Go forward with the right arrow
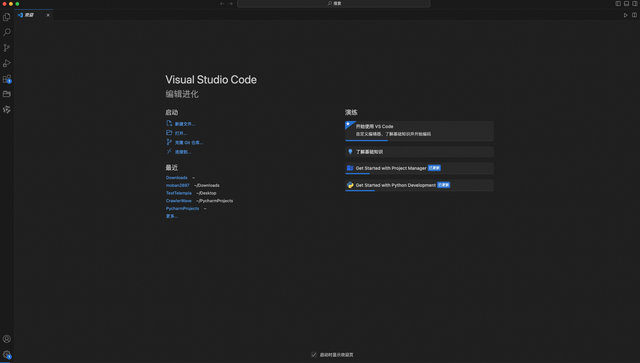Viewport: 640px width, 363px height. 231,3
